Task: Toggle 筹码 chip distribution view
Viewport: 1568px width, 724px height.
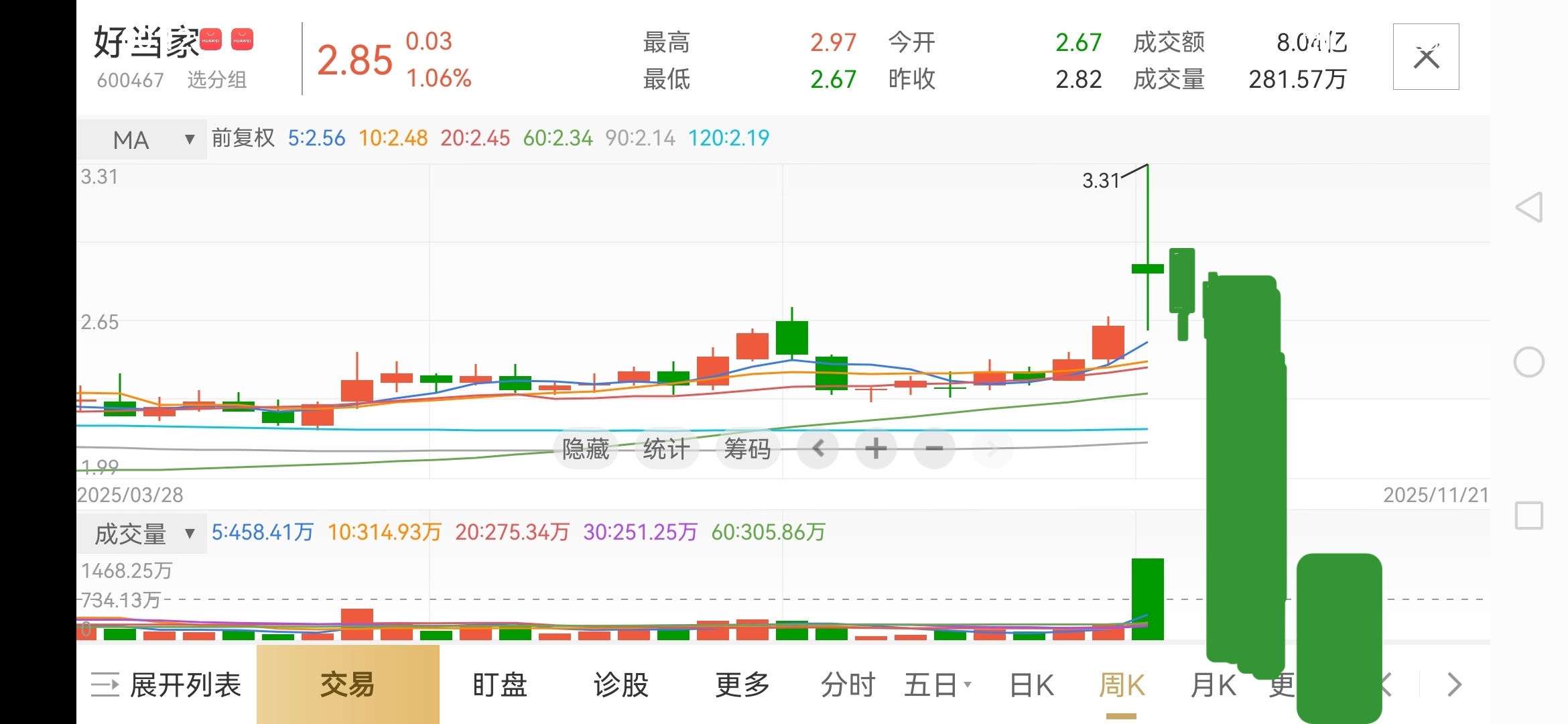Action: click(x=747, y=448)
